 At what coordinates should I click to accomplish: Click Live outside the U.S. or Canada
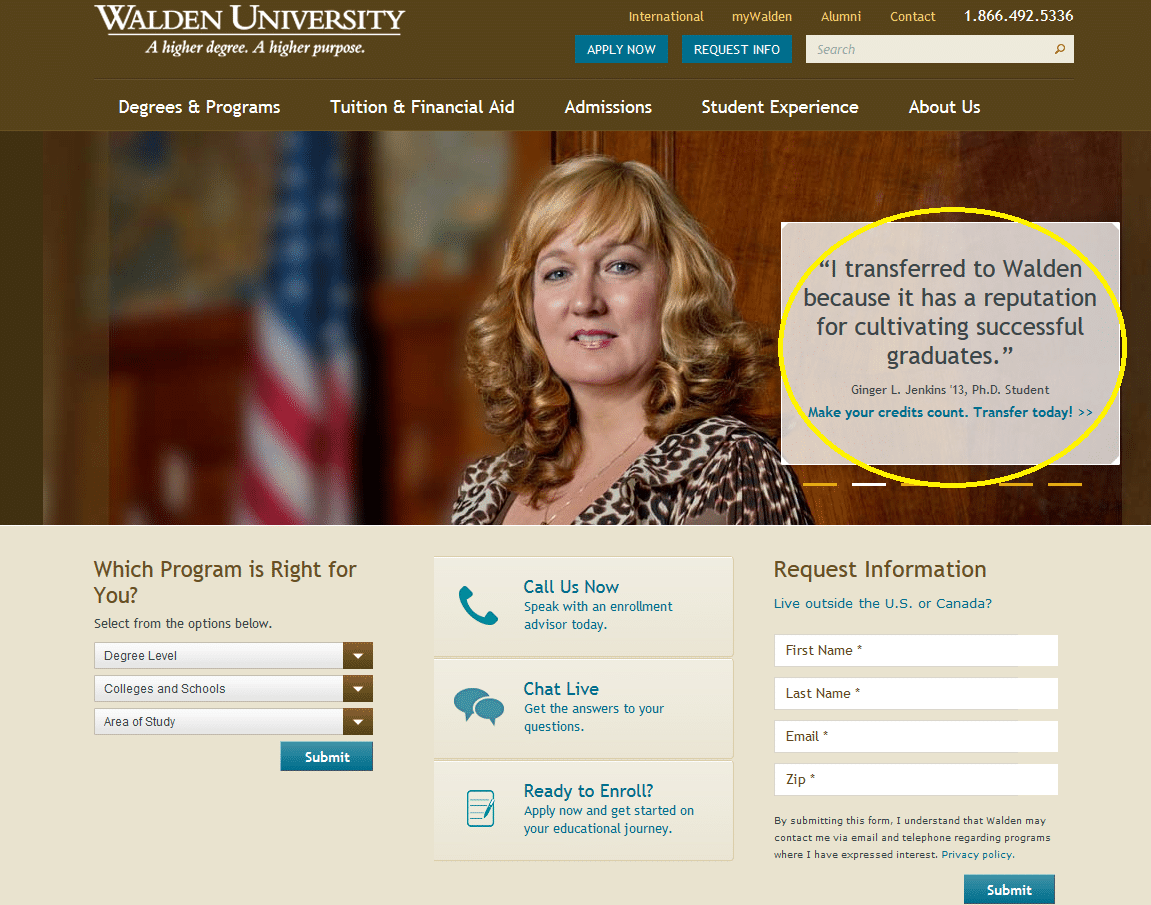pos(882,603)
